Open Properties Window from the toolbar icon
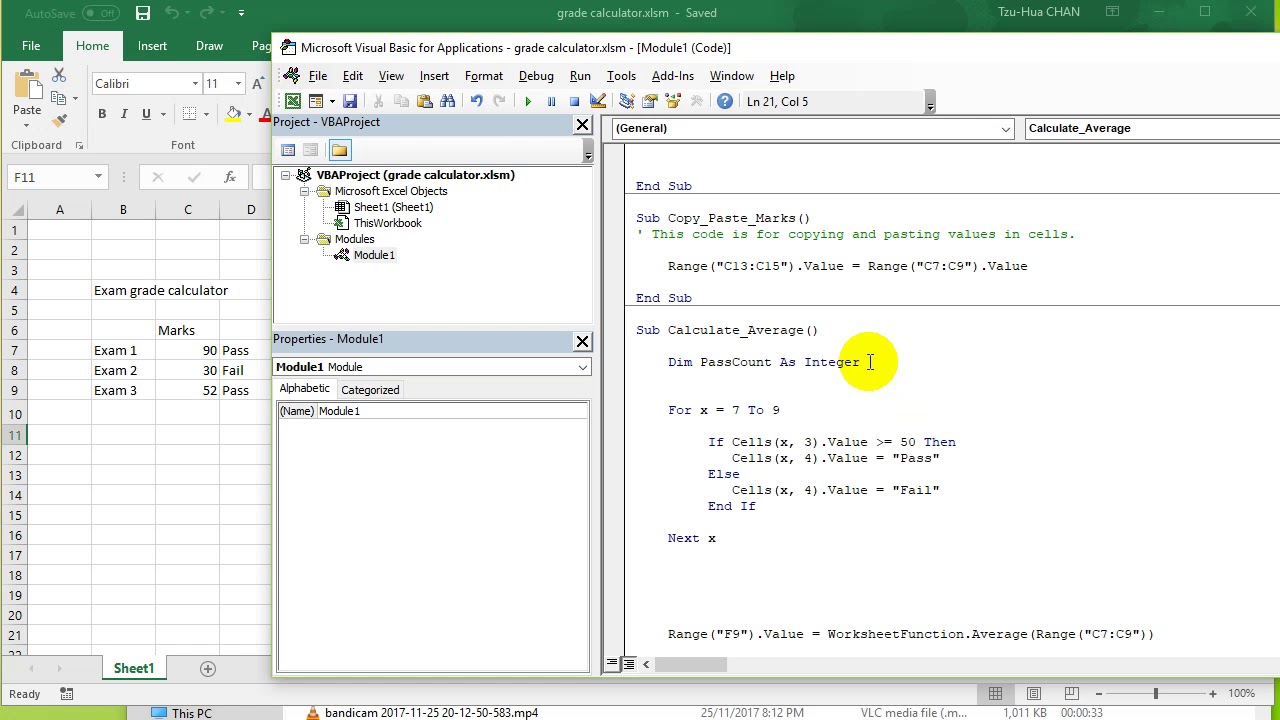 [x=650, y=101]
